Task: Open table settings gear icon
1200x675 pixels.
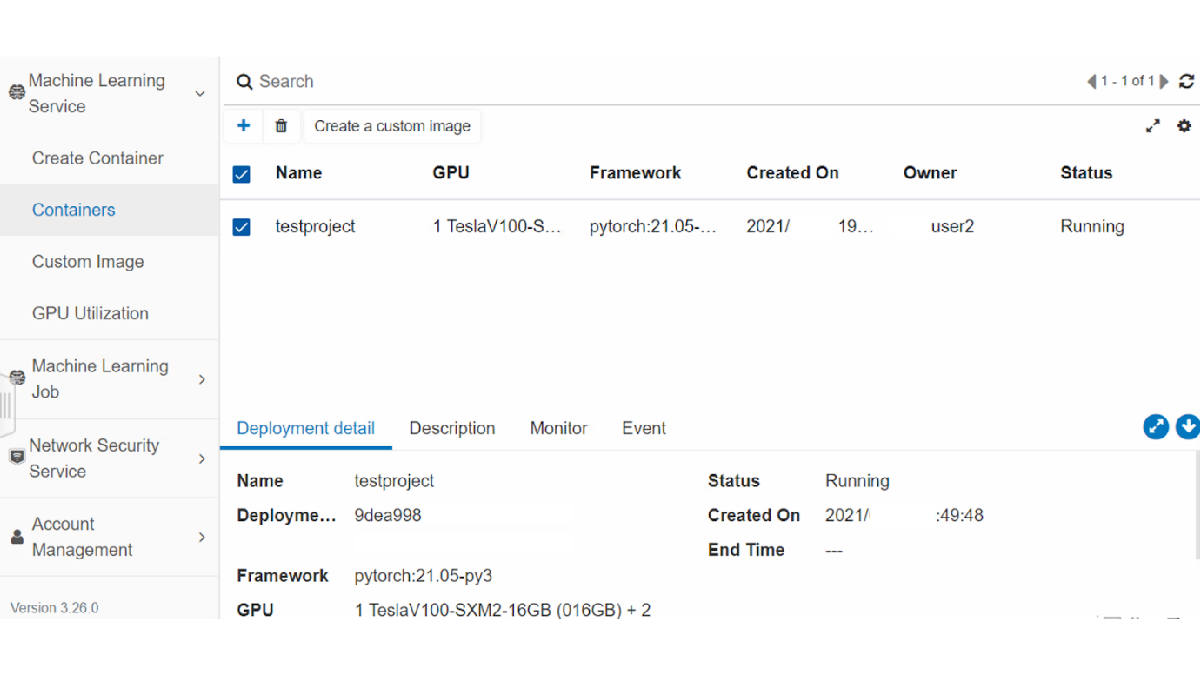Action: [1184, 126]
